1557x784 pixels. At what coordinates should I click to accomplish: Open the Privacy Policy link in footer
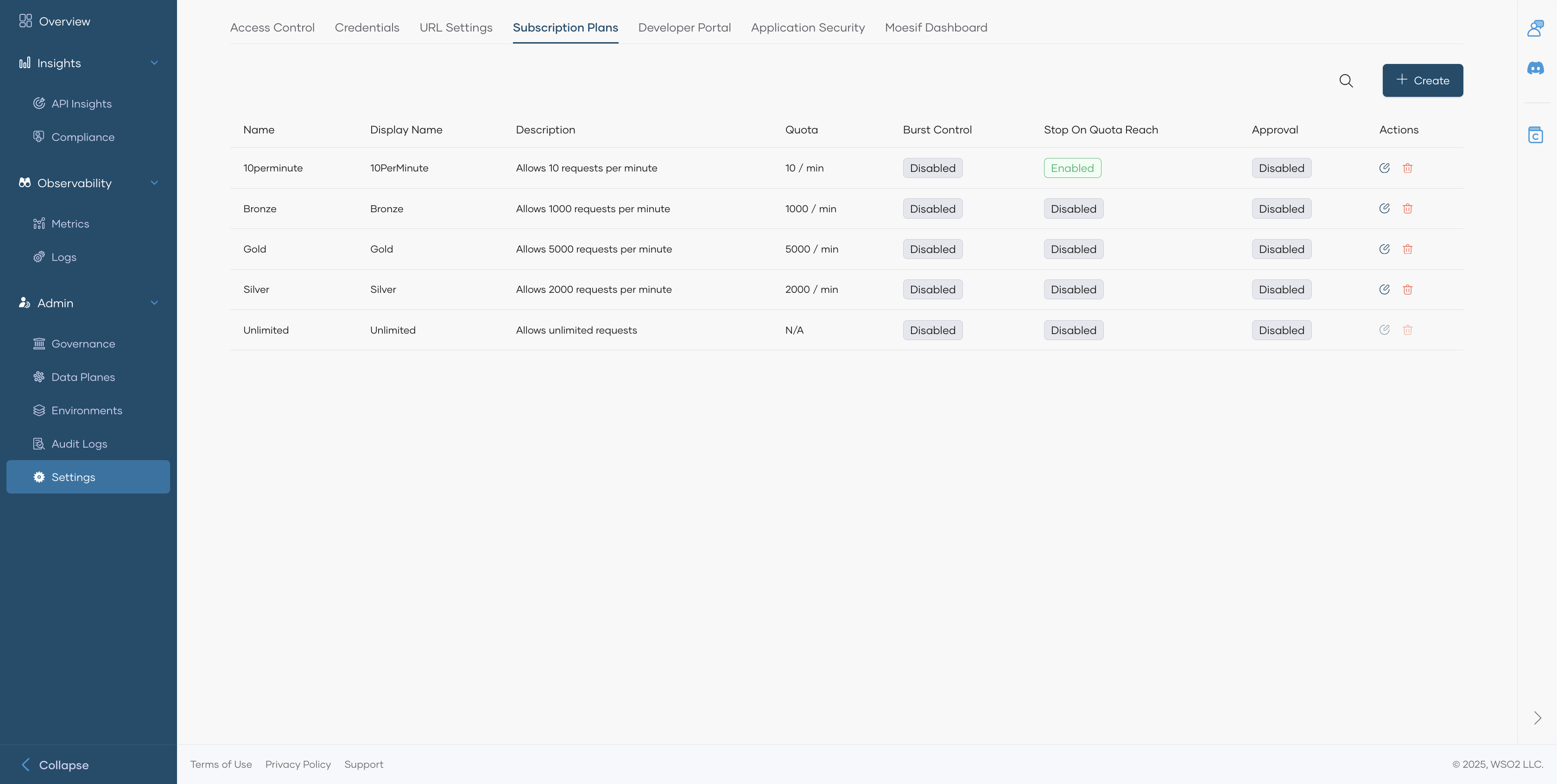(x=298, y=764)
